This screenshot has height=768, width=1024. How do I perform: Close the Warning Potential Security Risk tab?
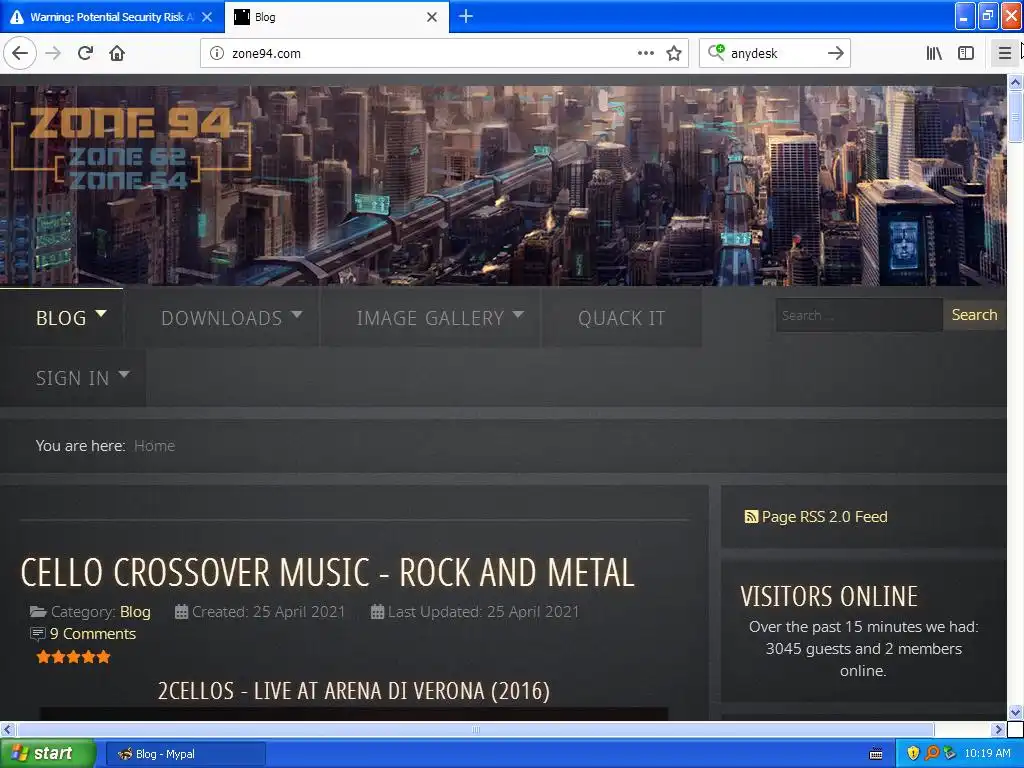[206, 17]
